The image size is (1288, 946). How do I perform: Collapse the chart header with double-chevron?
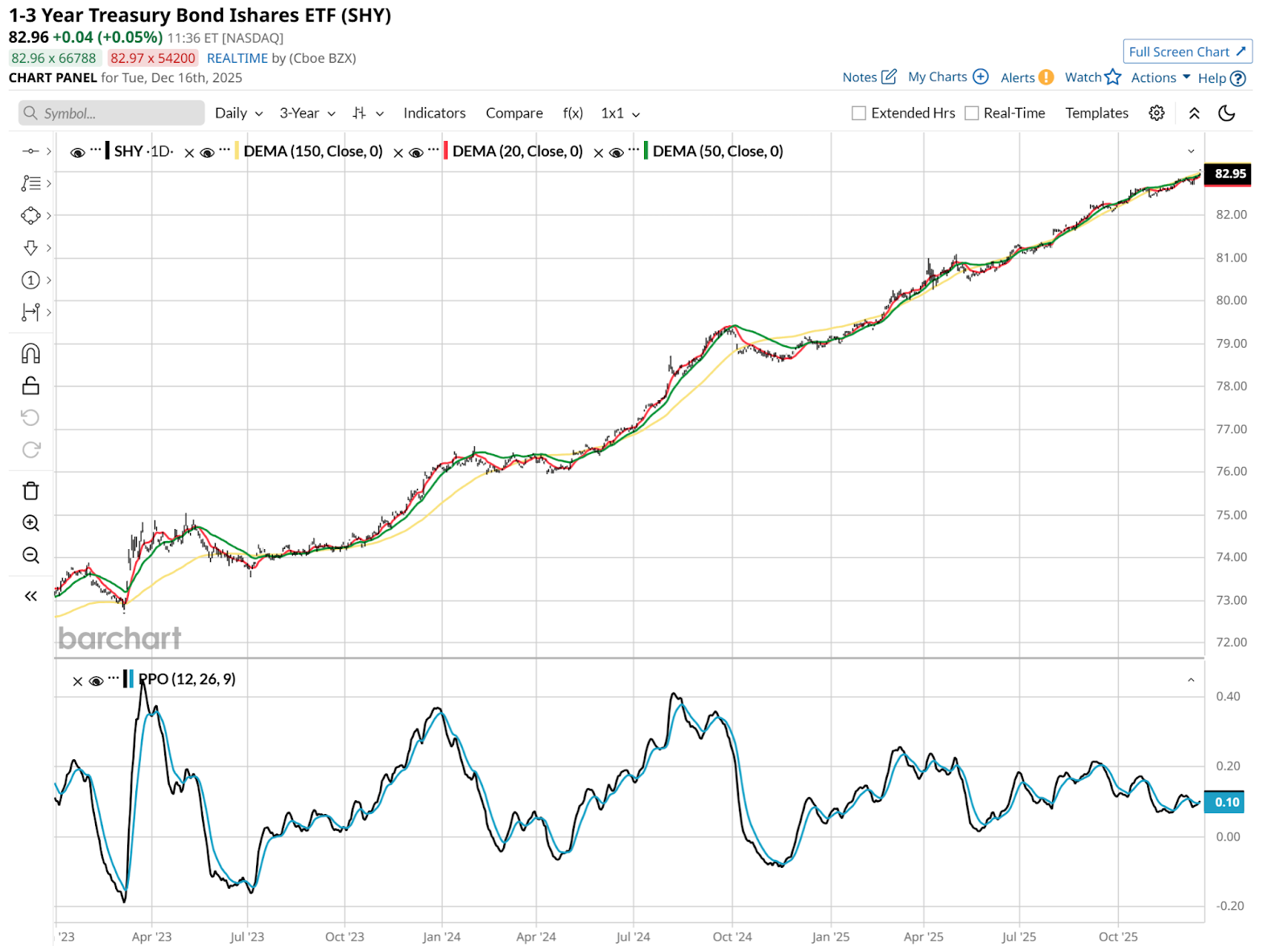point(1195,114)
